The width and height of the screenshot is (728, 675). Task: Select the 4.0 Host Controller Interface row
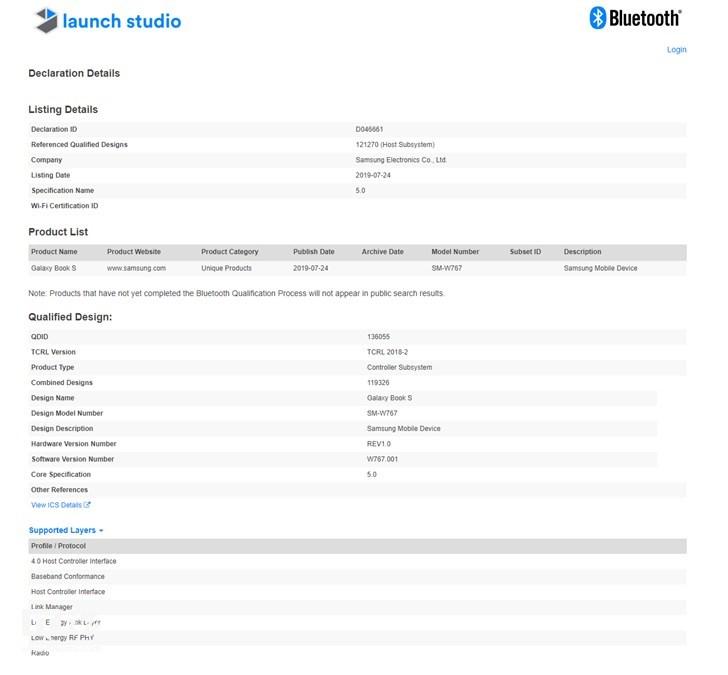[x=73, y=561]
